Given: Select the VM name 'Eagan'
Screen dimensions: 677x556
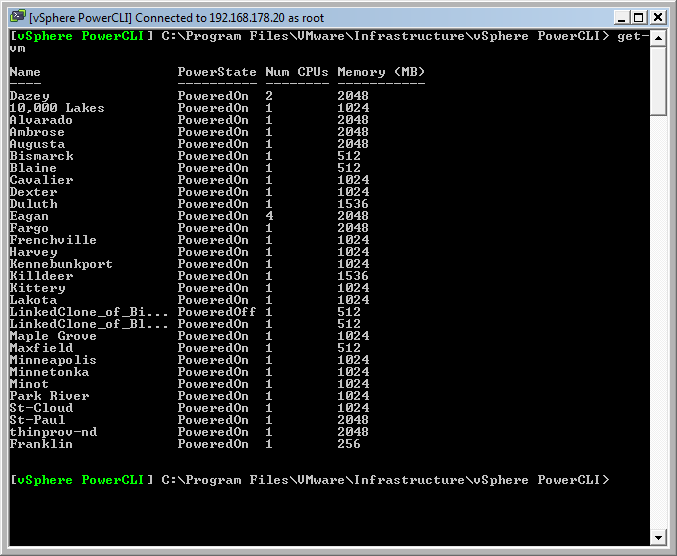Looking at the screenshot, I should 29,216.
